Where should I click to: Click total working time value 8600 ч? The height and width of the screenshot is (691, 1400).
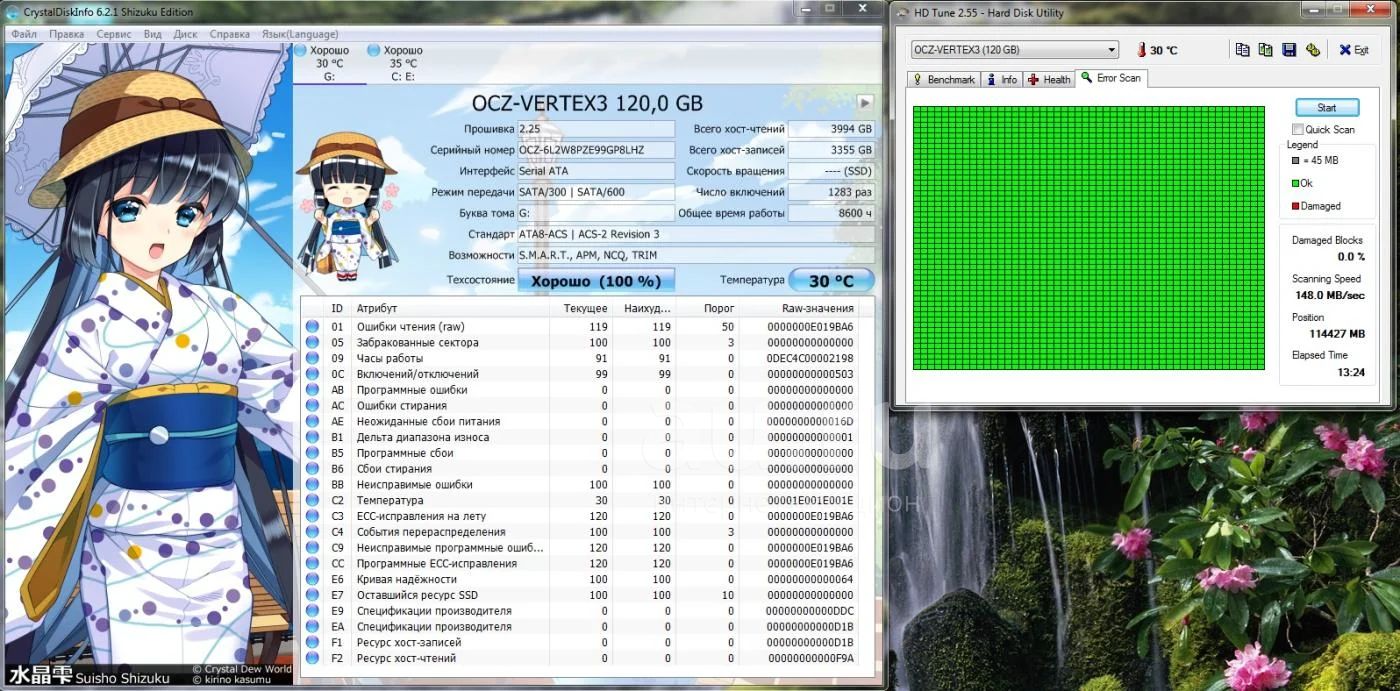(831, 213)
